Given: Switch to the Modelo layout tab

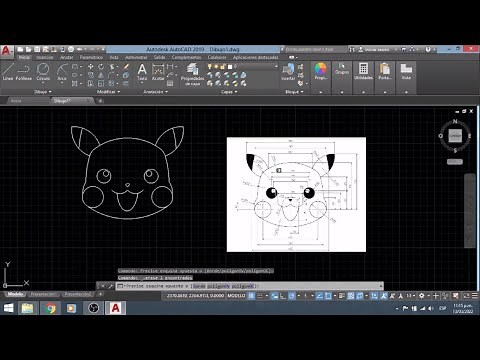Looking at the screenshot, I should tap(15, 294).
